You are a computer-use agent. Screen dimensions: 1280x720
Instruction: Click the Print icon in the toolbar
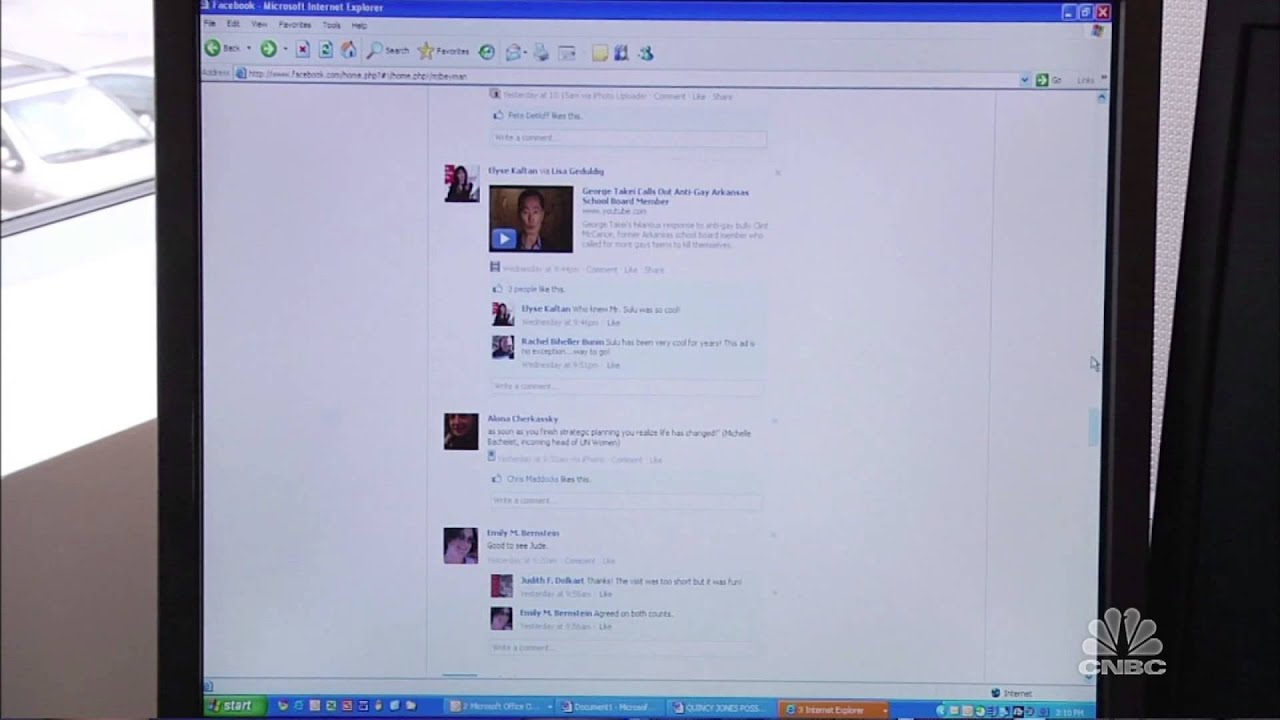pos(541,52)
